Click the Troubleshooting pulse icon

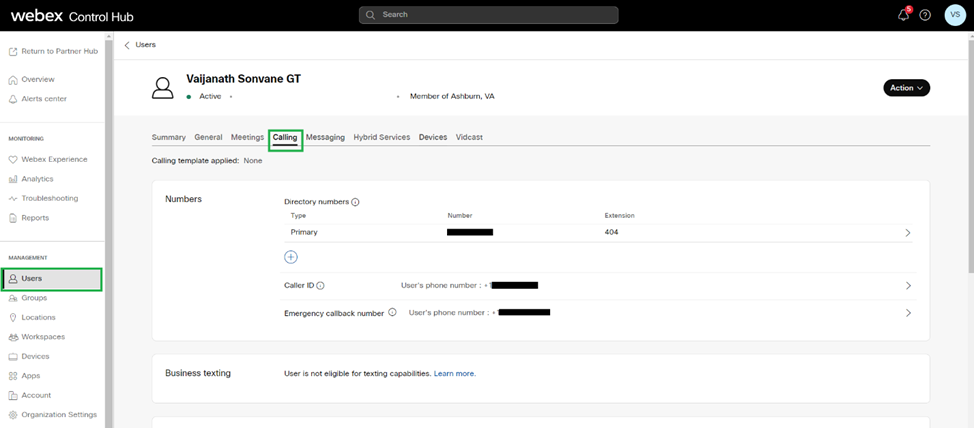[13, 199]
